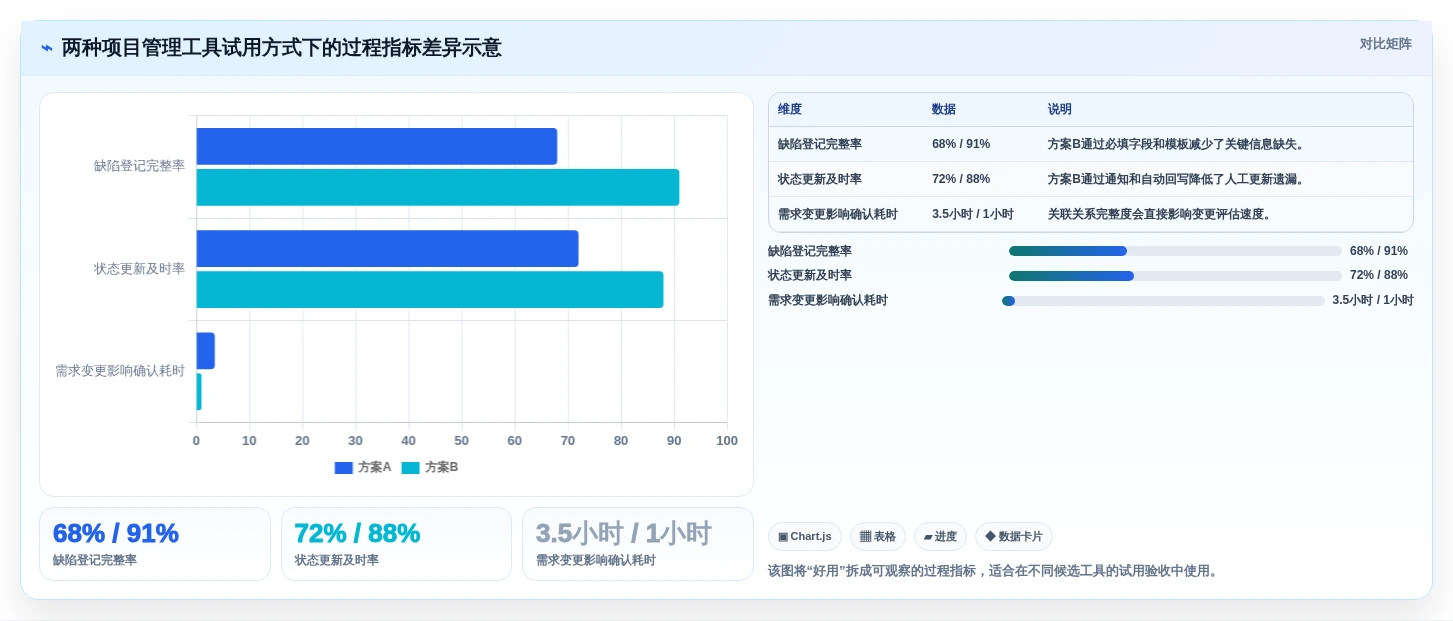The height and width of the screenshot is (621, 1453).
Task: Click the 68% / 91% data card
Action: 155,544
